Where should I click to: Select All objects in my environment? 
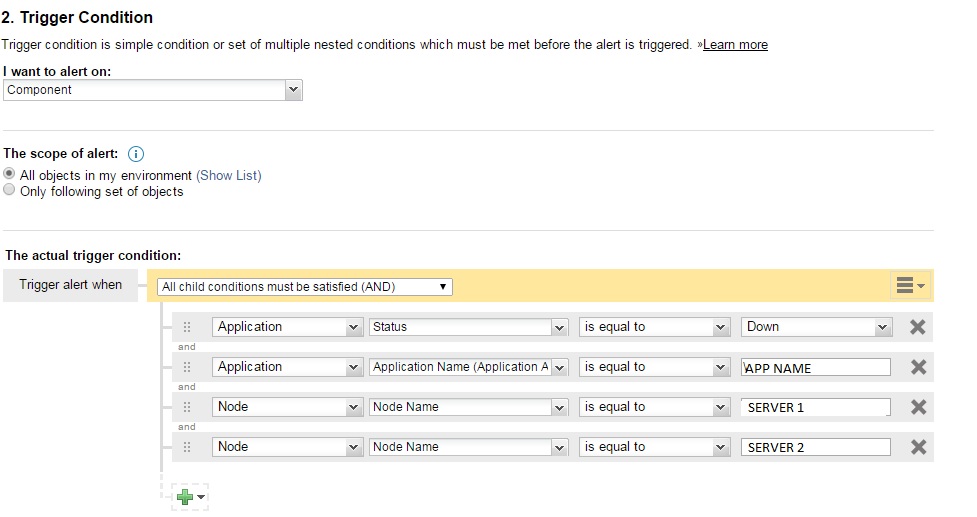tap(10, 174)
